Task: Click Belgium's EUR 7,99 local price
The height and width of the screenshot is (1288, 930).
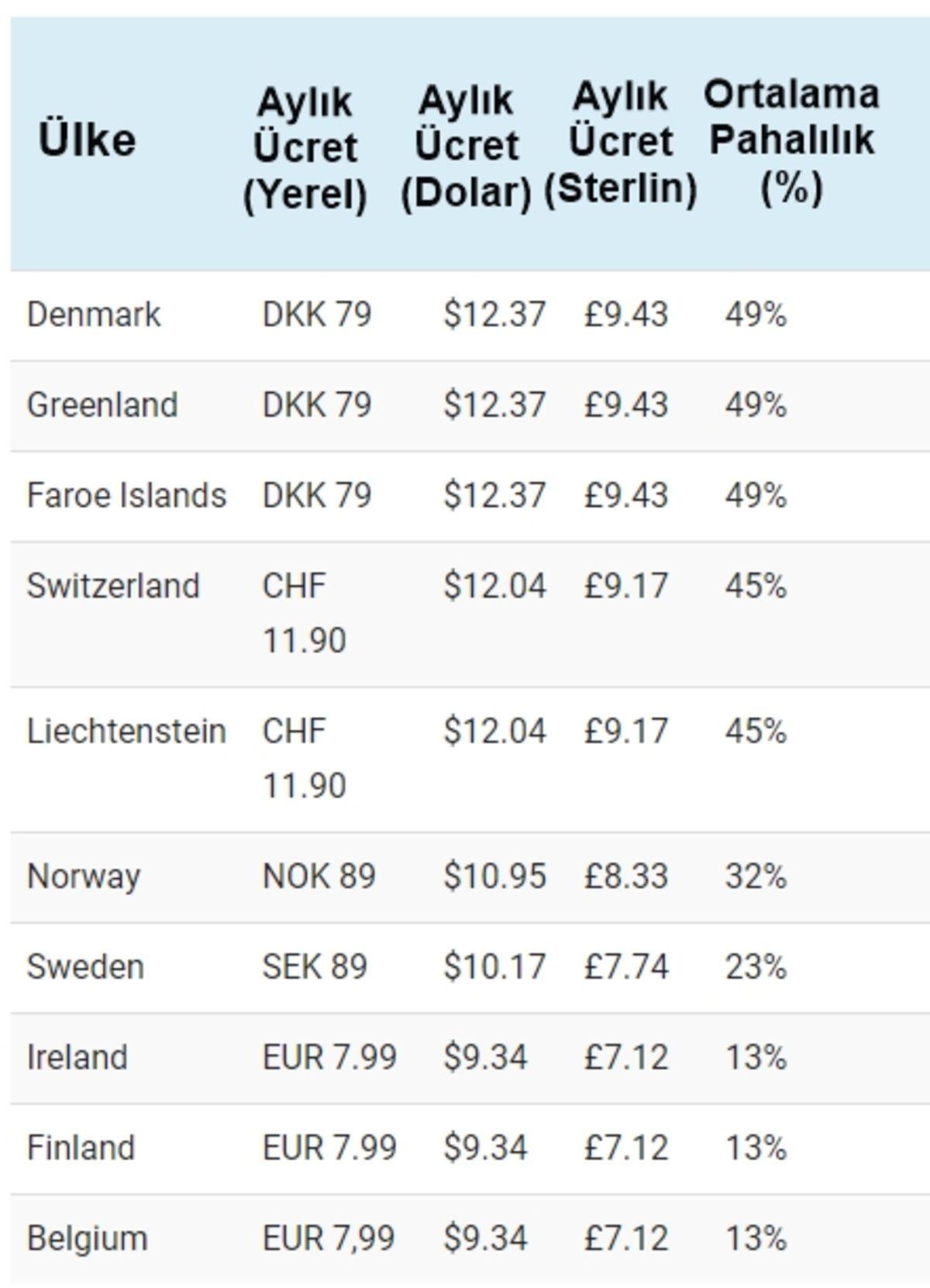Action: pos(329,1238)
